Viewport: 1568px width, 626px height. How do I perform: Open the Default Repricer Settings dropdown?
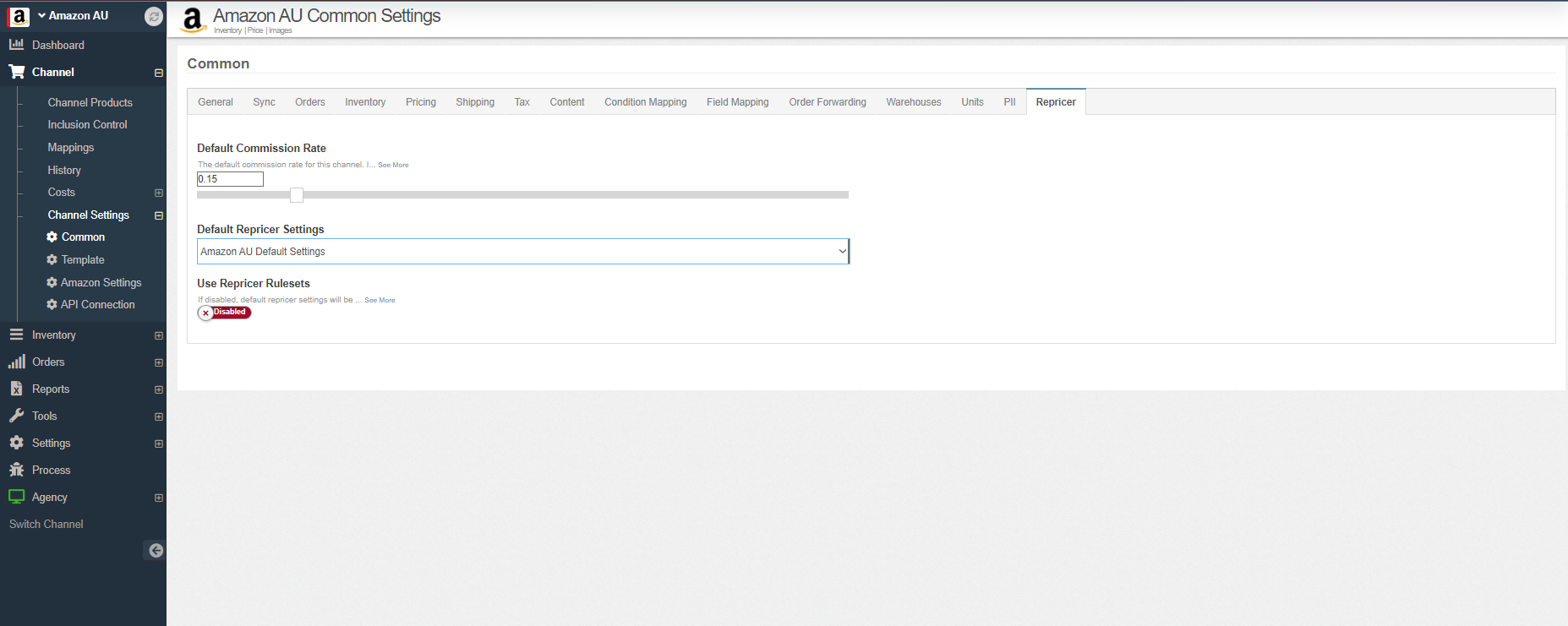click(x=522, y=252)
